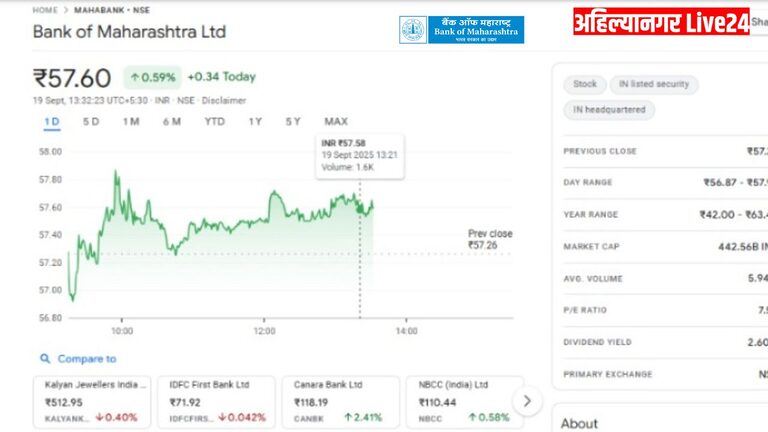The width and height of the screenshot is (768, 432).
Task: Switch chart to 5D range
Action: coord(91,122)
